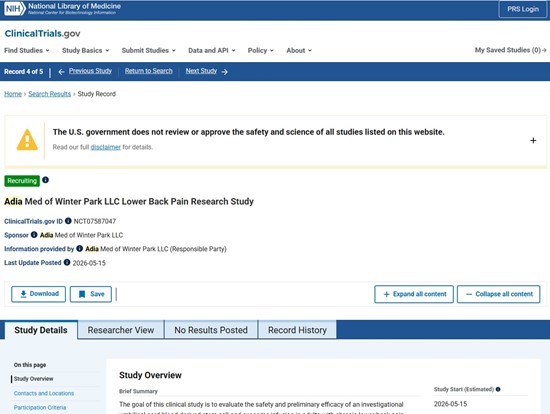This screenshot has width=550, height=414.
Task: Open the Find Studies dropdown menu
Action: [x=27, y=50]
